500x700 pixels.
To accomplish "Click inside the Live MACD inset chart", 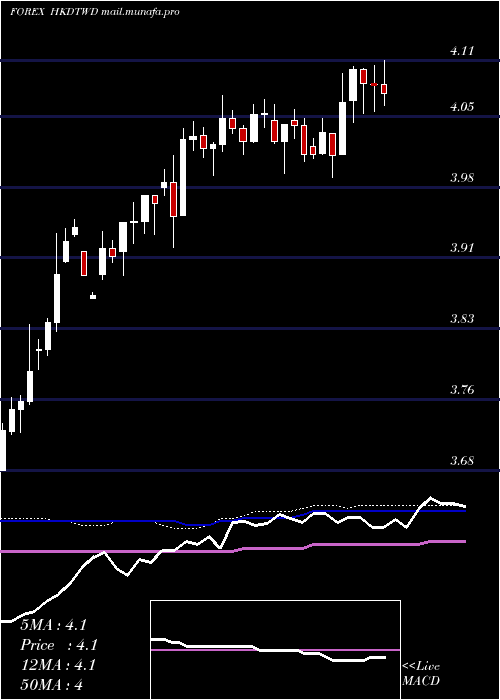I will 275,650.
